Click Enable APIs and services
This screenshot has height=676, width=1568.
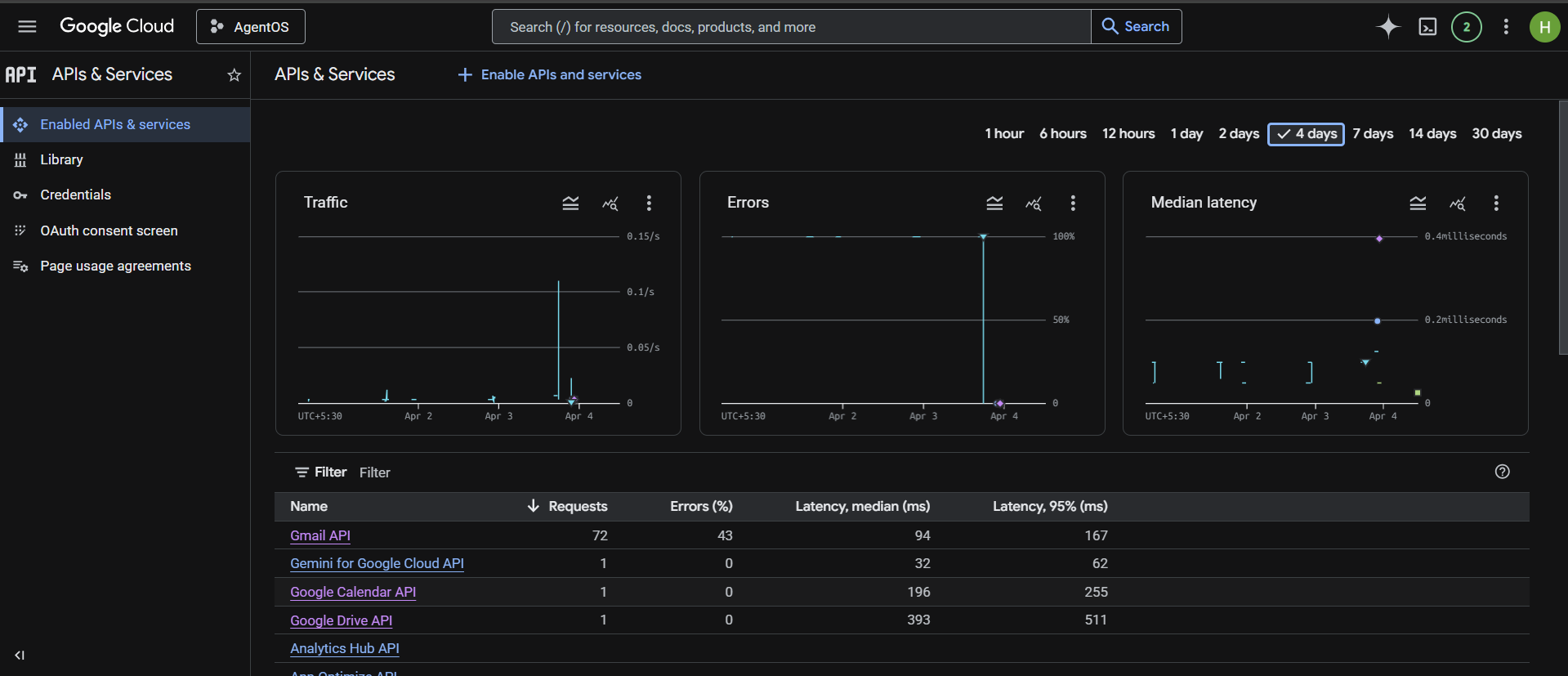click(549, 74)
